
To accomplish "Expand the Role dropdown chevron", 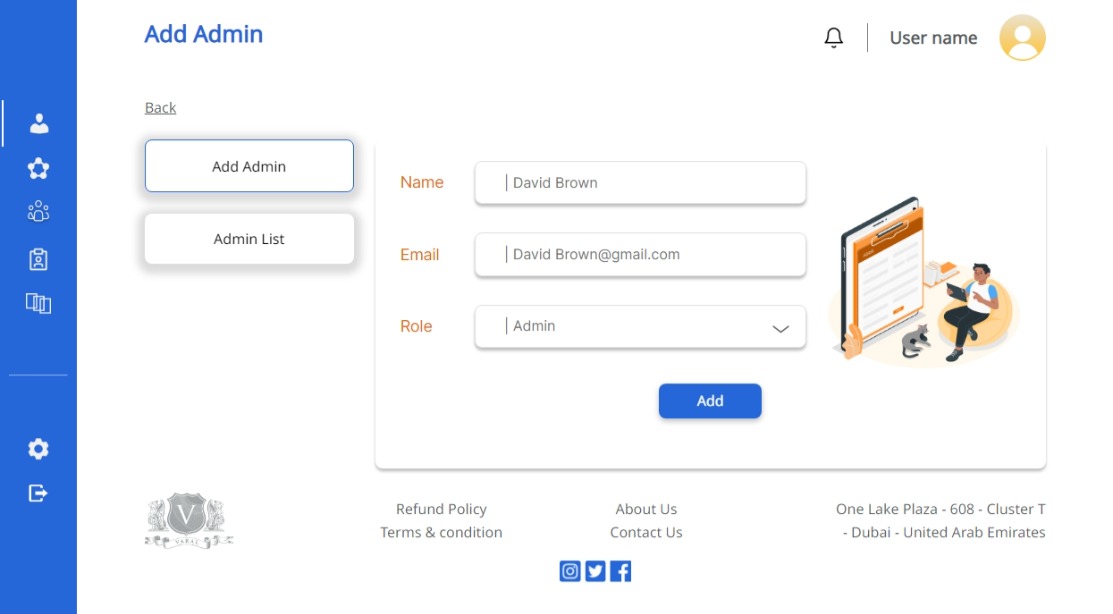I will click(780, 328).
